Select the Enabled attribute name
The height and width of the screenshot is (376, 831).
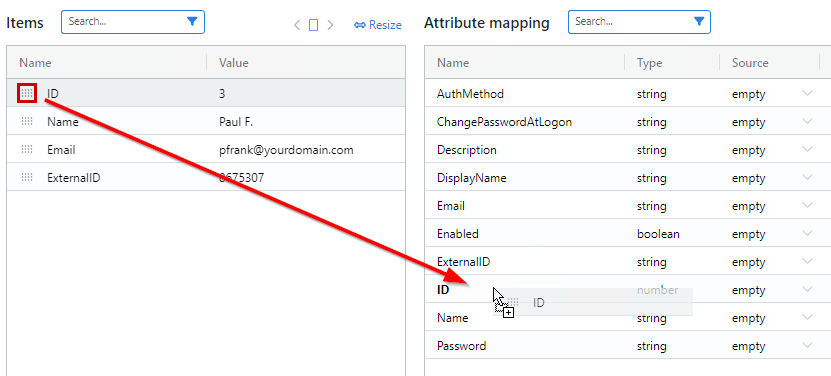[x=457, y=234]
